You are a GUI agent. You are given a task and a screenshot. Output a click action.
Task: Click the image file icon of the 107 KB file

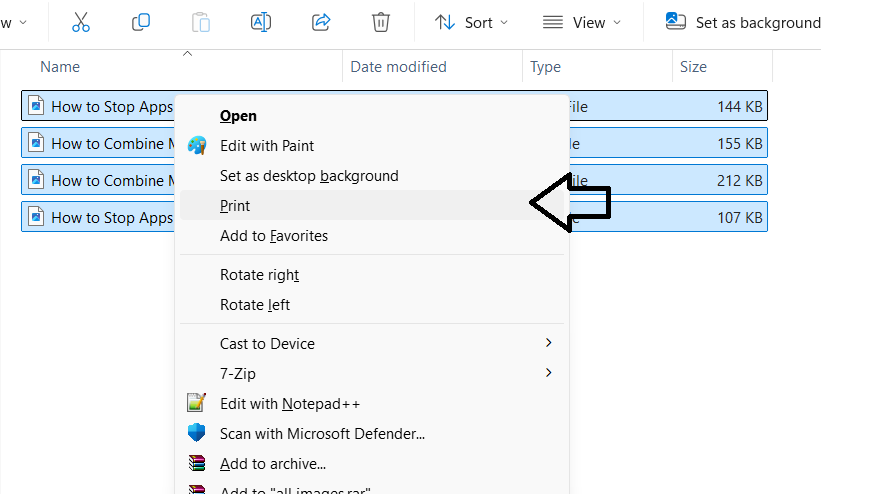[x=36, y=216]
